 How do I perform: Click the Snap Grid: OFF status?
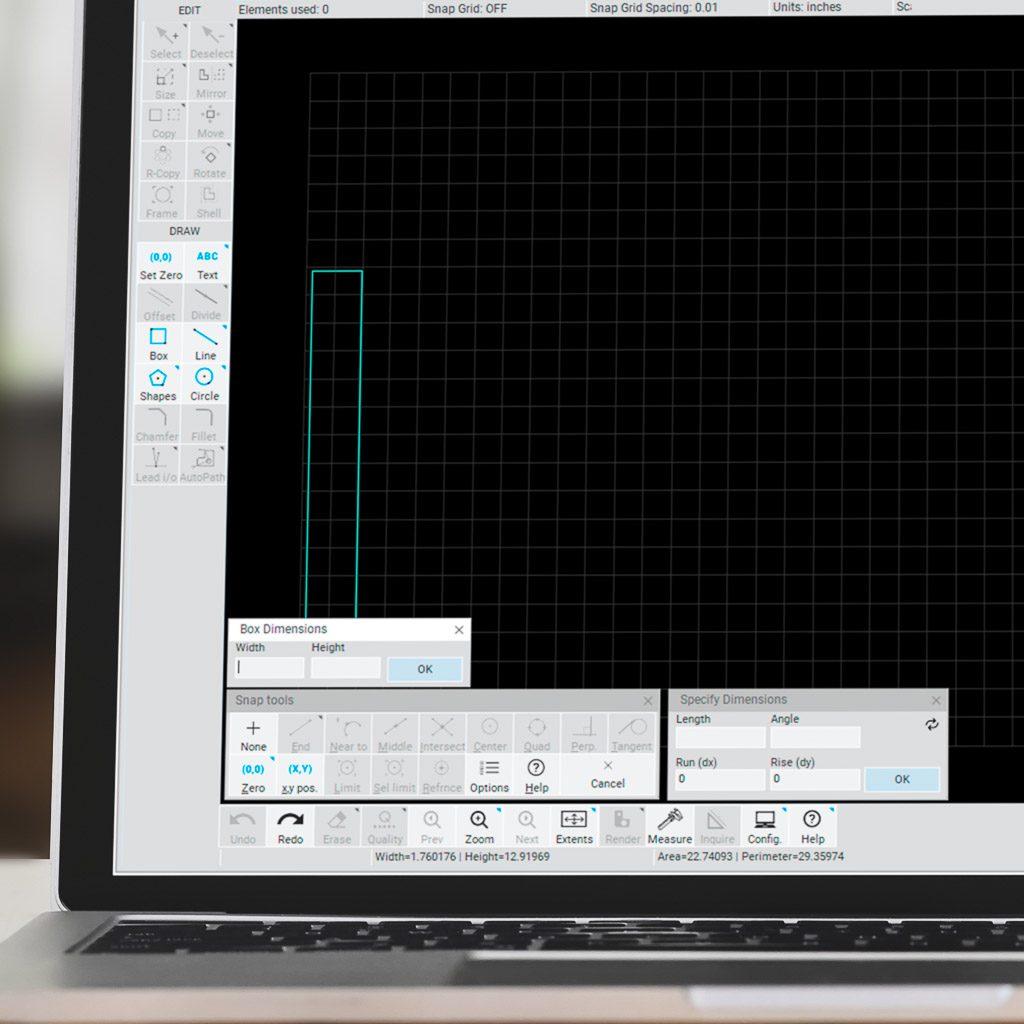(467, 8)
